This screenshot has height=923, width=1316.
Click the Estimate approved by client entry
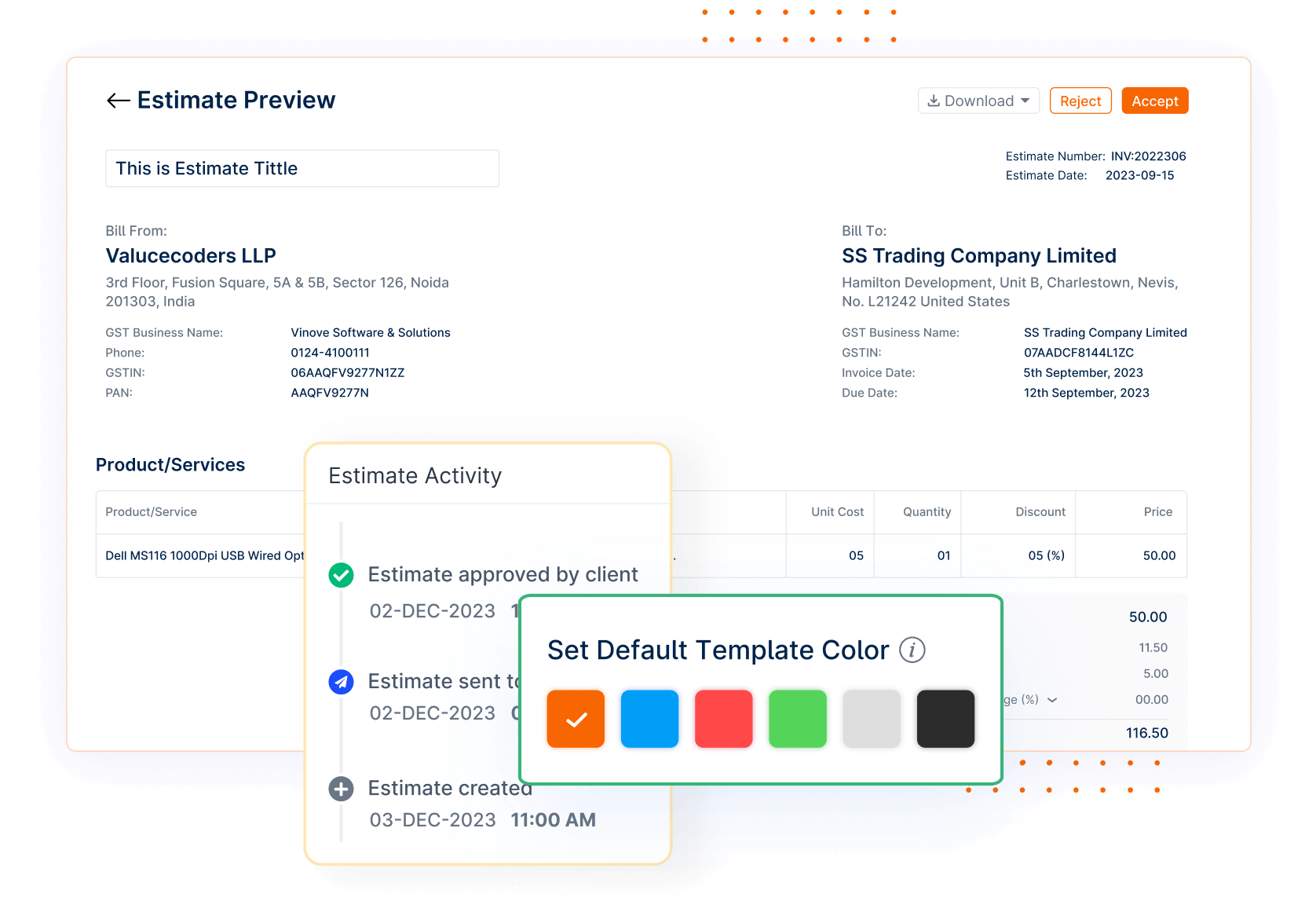point(503,575)
